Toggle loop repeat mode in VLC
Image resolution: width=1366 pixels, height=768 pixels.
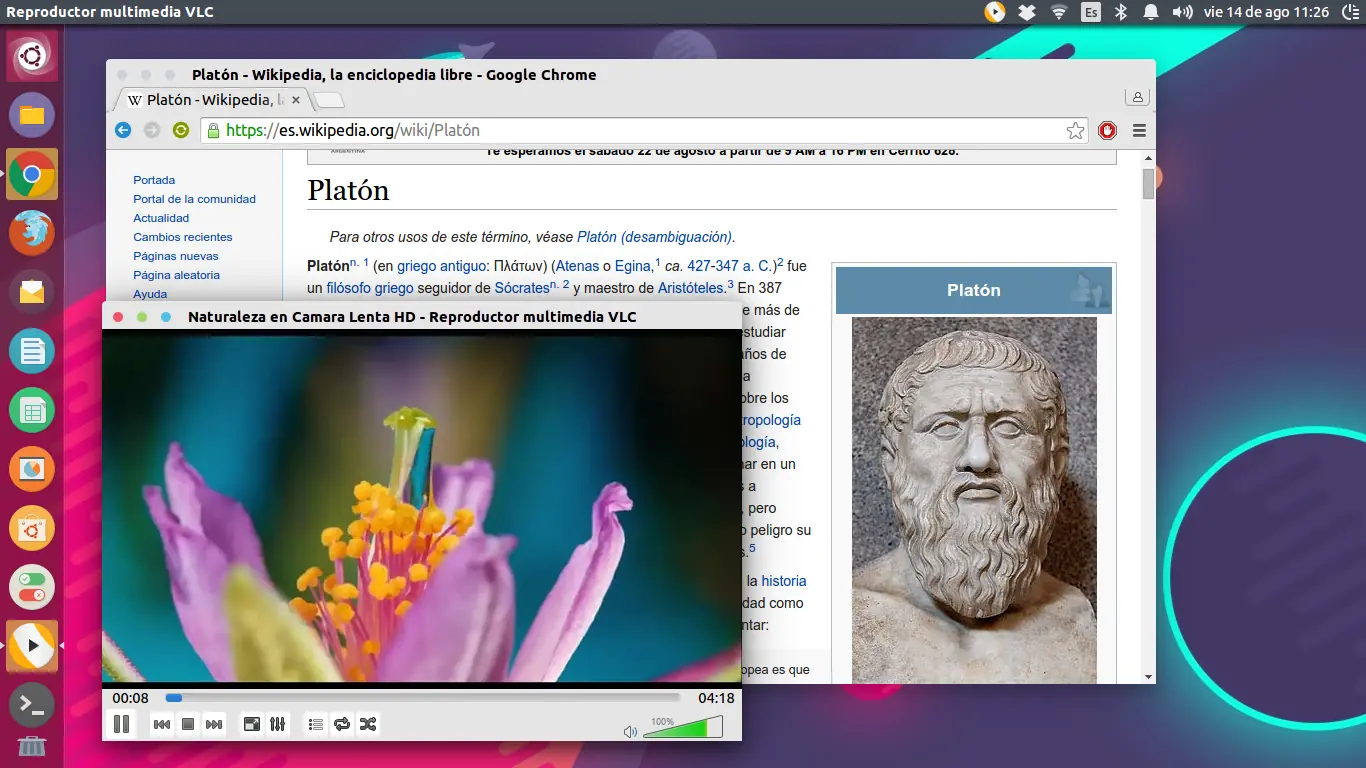pyautogui.click(x=342, y=724)
